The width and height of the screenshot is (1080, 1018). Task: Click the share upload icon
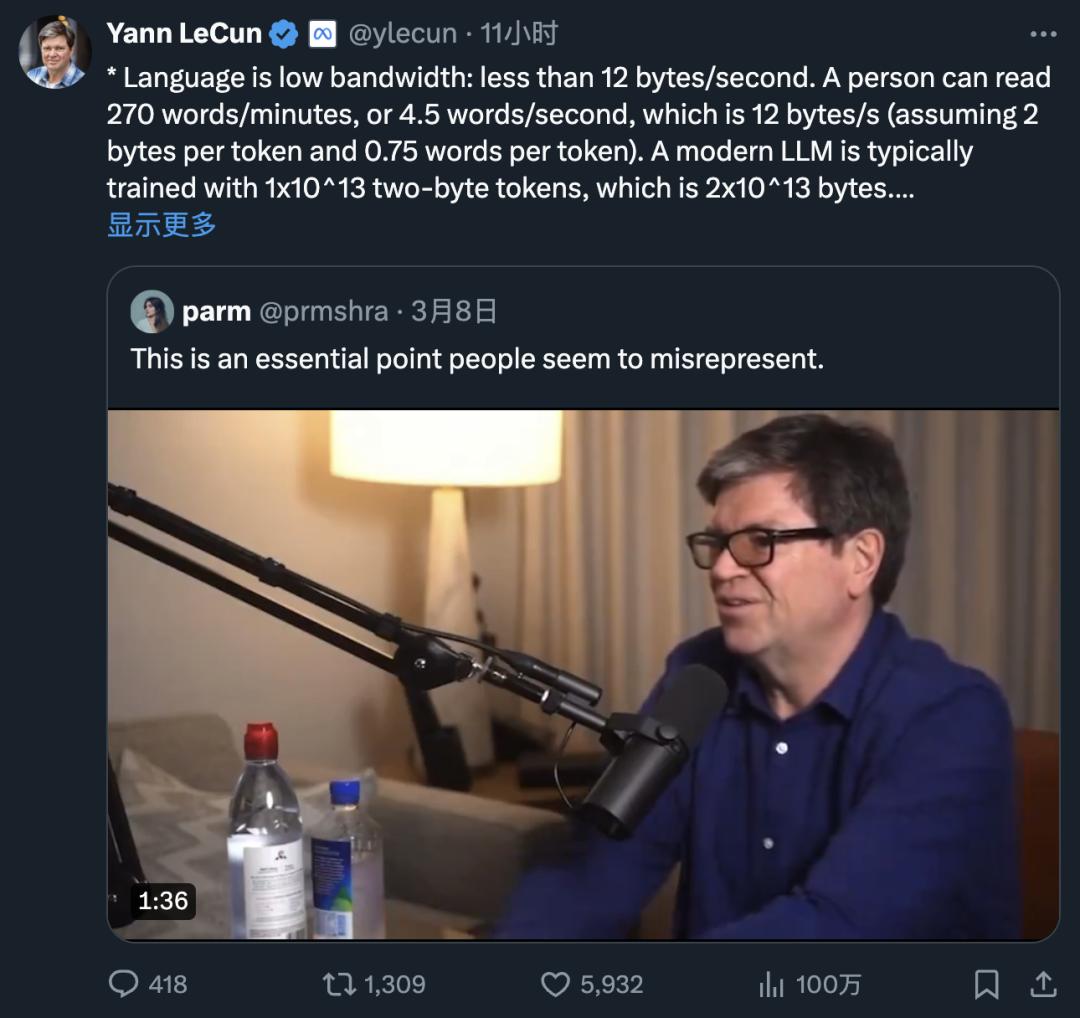pos(1043,984)
